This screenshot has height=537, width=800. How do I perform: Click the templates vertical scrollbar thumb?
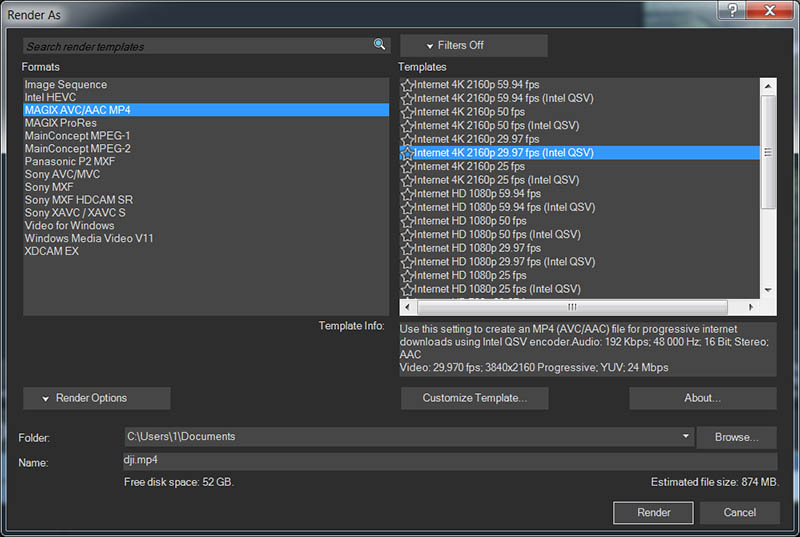point(768,152)
